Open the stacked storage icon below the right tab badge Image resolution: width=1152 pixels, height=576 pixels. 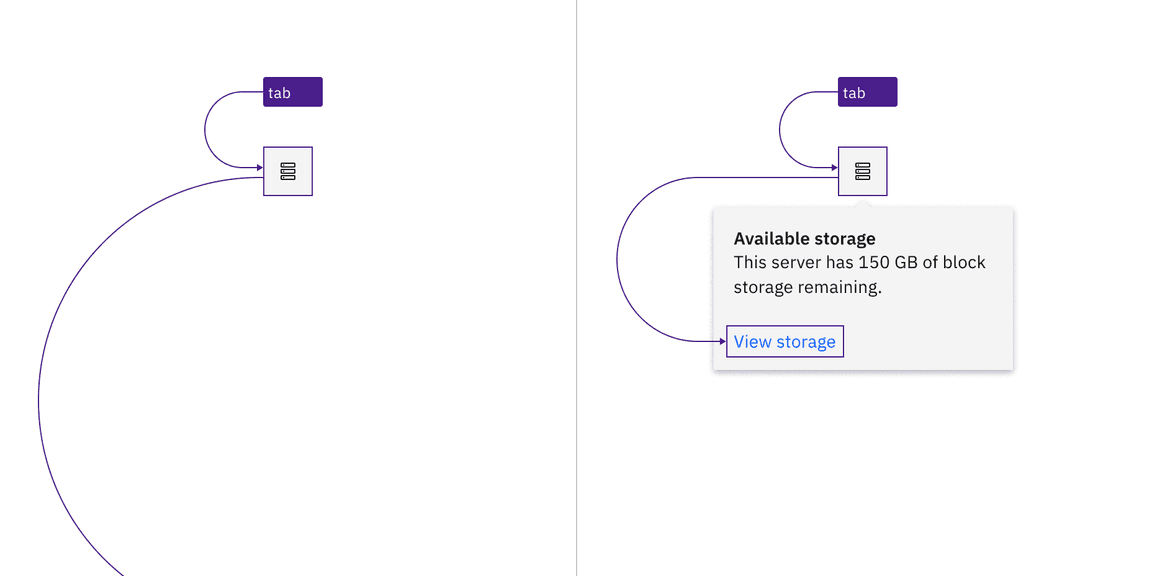(862, 170)
